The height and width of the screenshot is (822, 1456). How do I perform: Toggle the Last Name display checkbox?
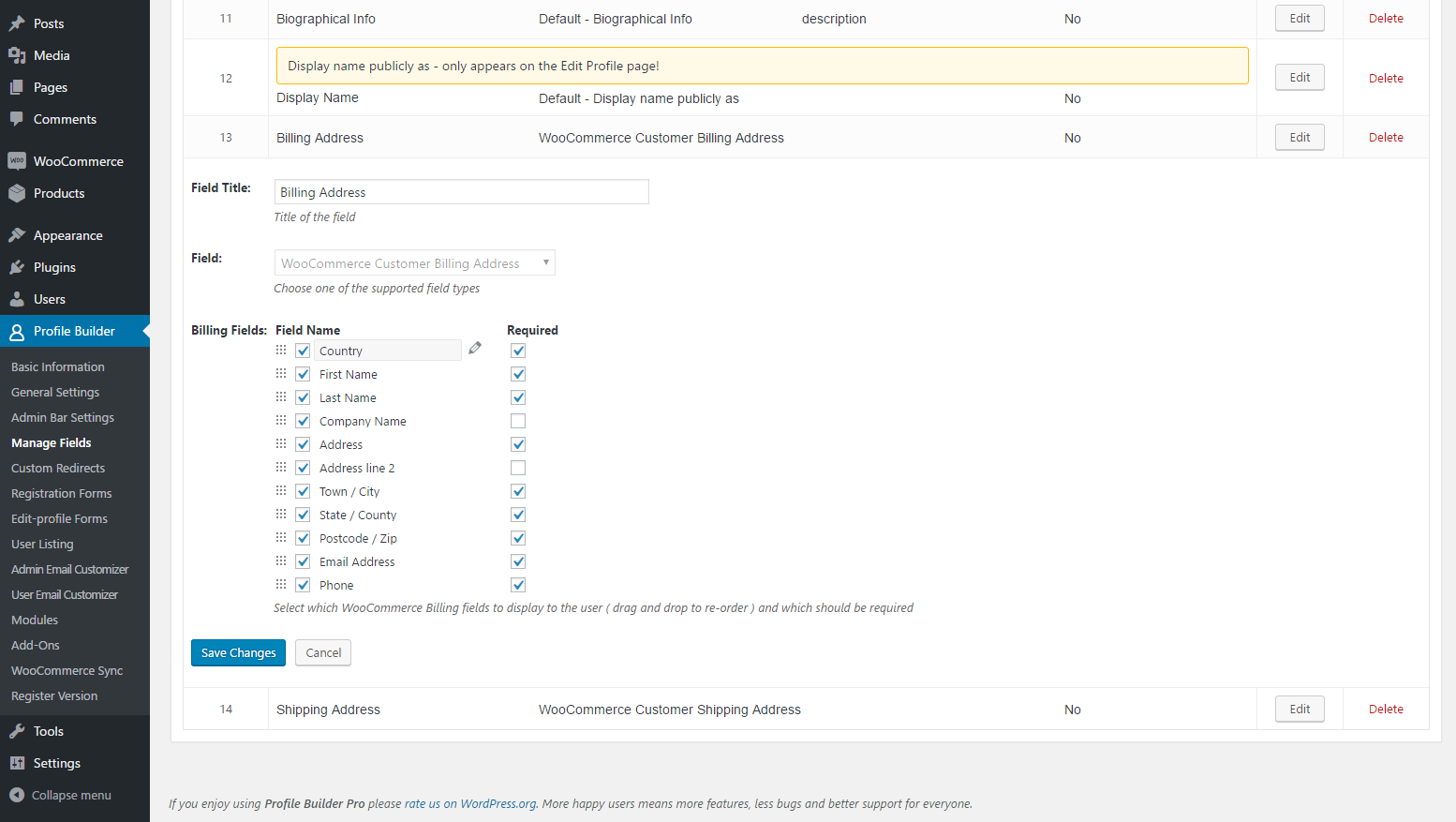click(x=303, y=397)
